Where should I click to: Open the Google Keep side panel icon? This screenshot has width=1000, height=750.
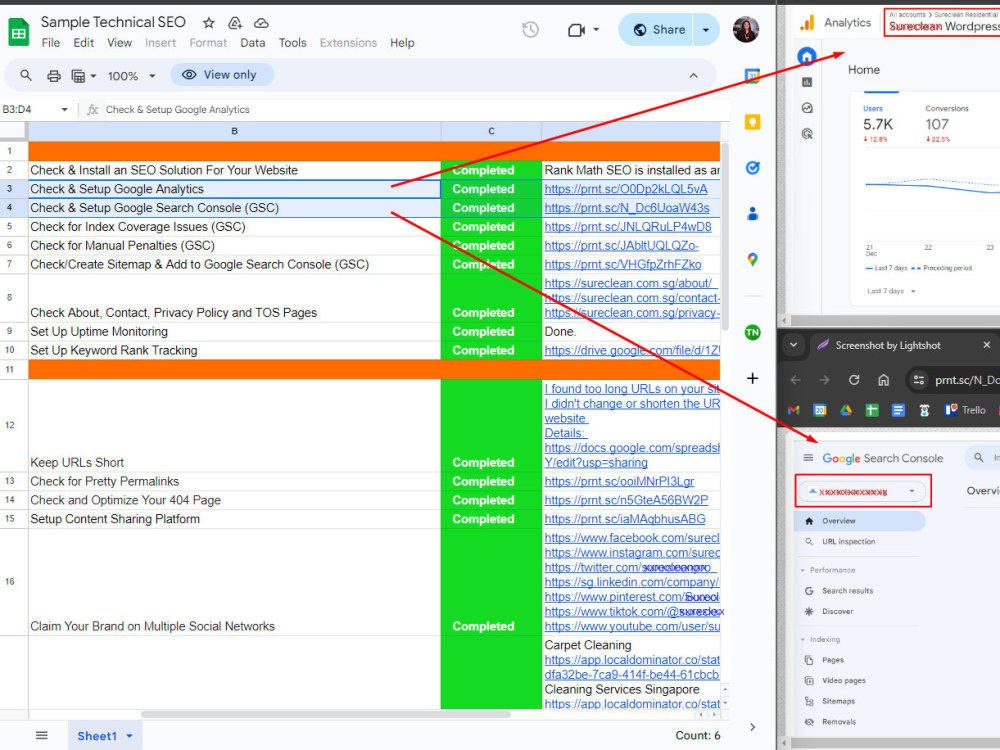pyautogui.click(x=753, y=122)
